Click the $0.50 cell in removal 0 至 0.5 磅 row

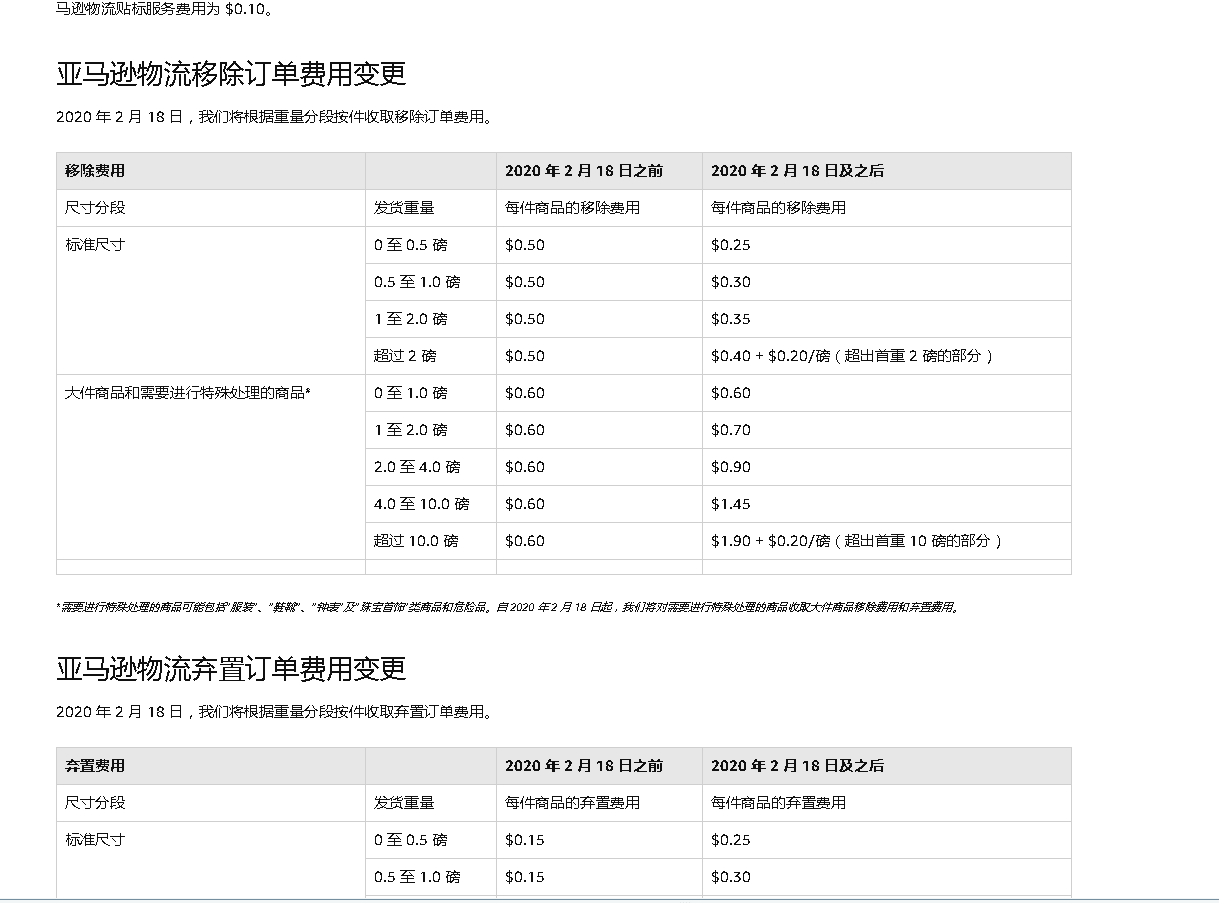pyautogui.click(x=599, y=245)
